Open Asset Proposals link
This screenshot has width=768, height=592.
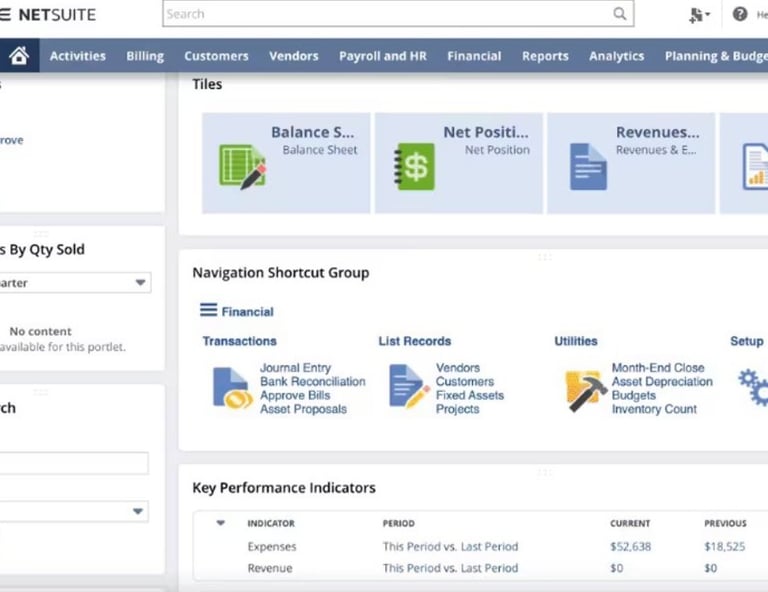[x=303, y=409]
